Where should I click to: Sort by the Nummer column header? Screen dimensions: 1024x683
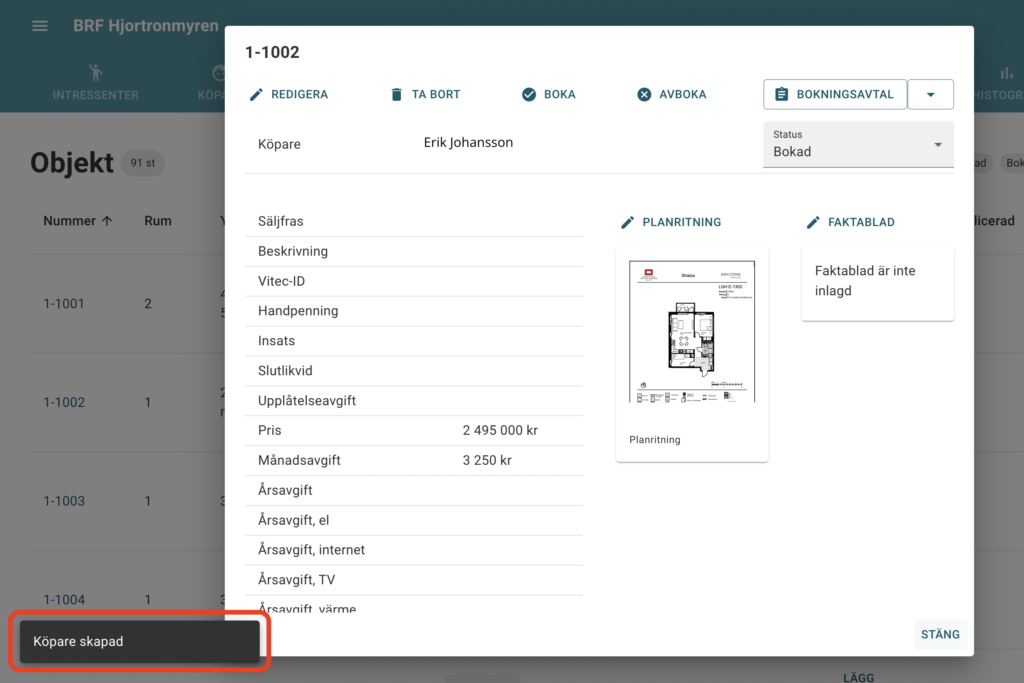coord(77,221)
